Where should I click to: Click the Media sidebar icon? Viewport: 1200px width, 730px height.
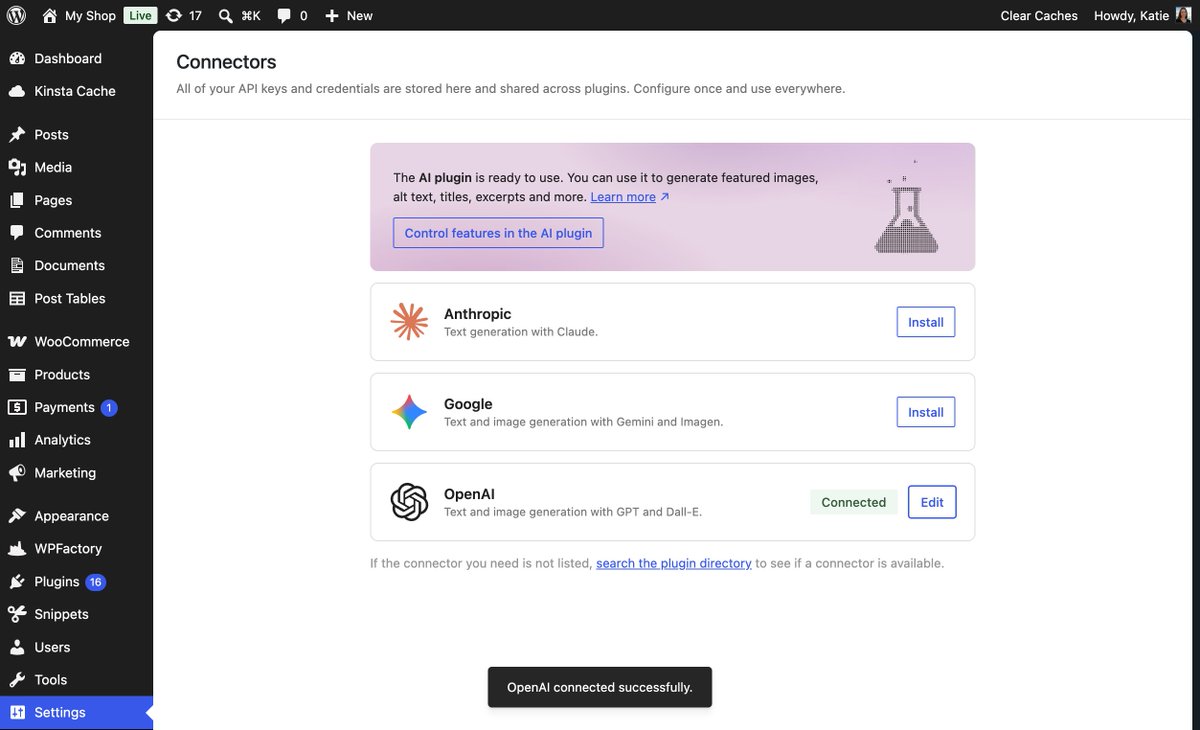click(x=17, y=167)
